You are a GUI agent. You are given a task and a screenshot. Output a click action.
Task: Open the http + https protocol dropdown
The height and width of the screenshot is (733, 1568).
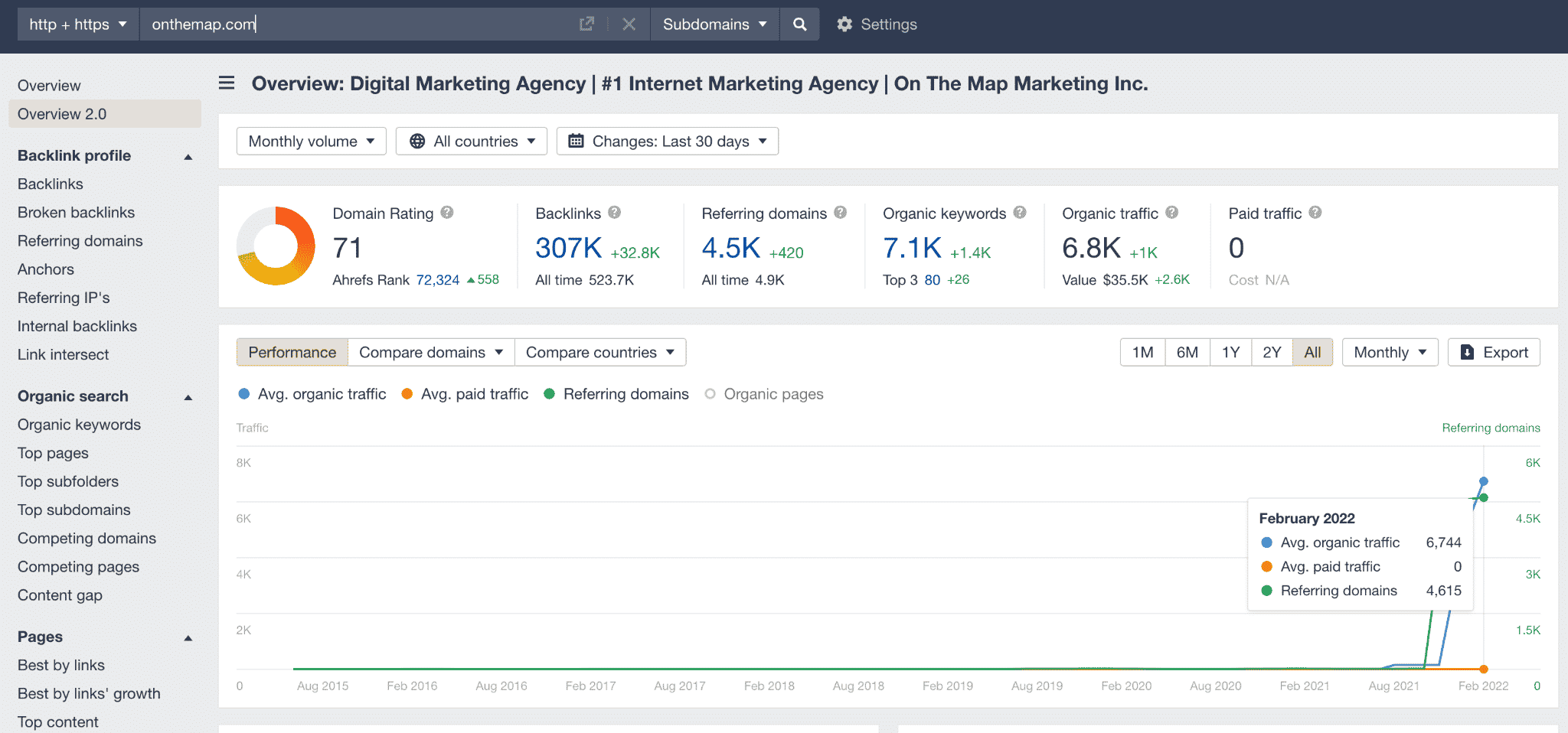(78, 24)
